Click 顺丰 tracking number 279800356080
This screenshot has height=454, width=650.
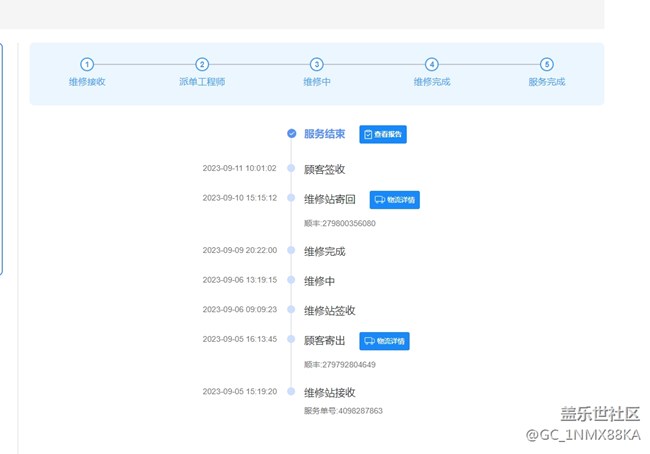pyautogui.click(x=340, y=223)
